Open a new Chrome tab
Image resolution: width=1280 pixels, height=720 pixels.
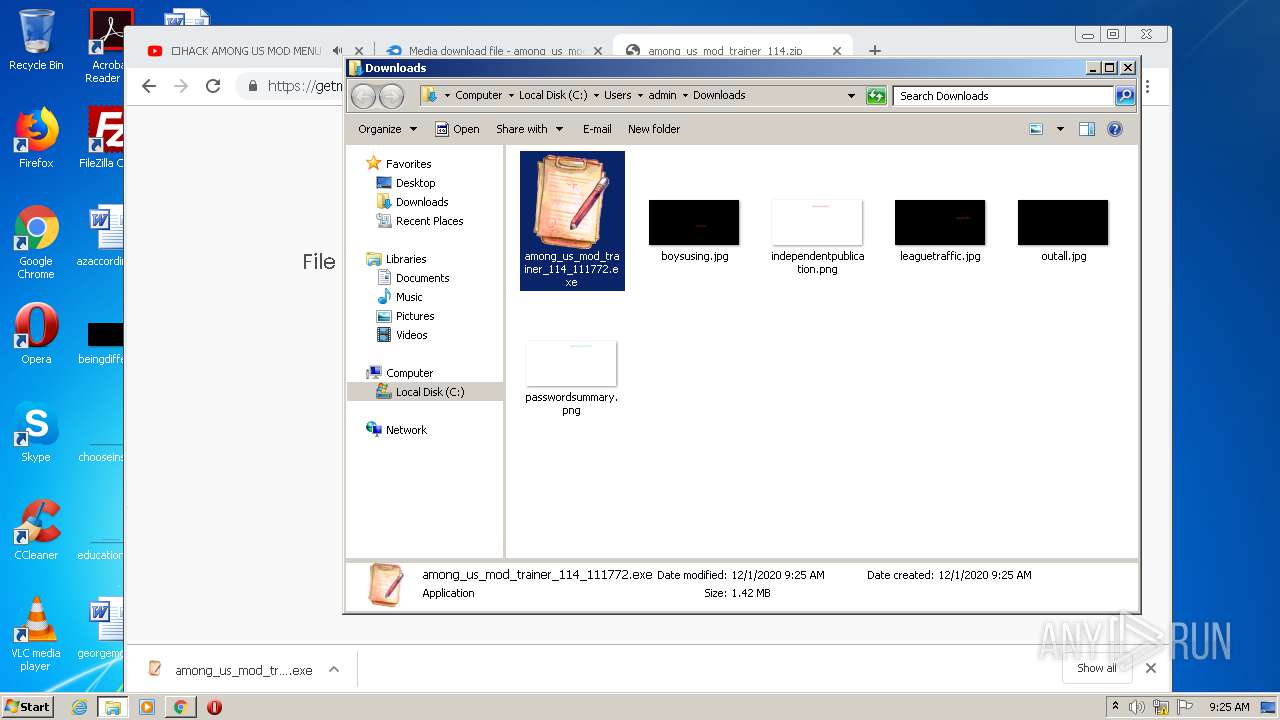coord(875,50)
